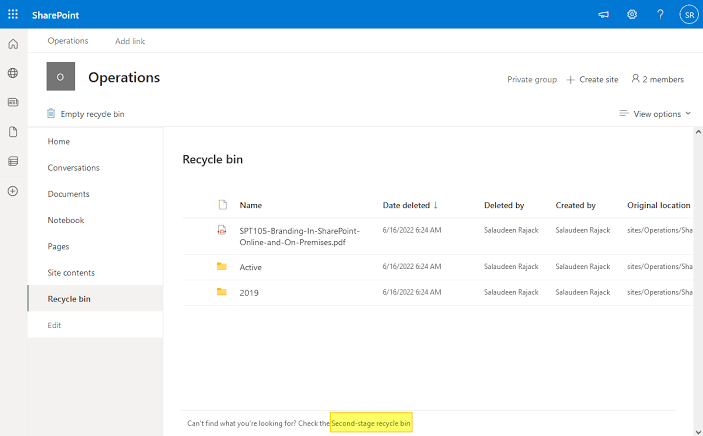703x436 pixels.
Task: Go to SharePoint home icon in sidebar
Action: click(13, 44)
